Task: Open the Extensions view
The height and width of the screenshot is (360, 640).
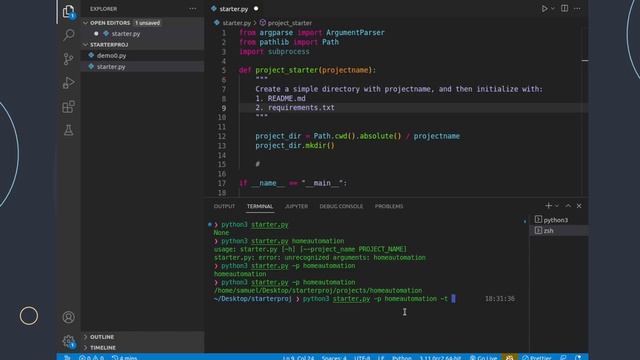Action: click(69, 107)
